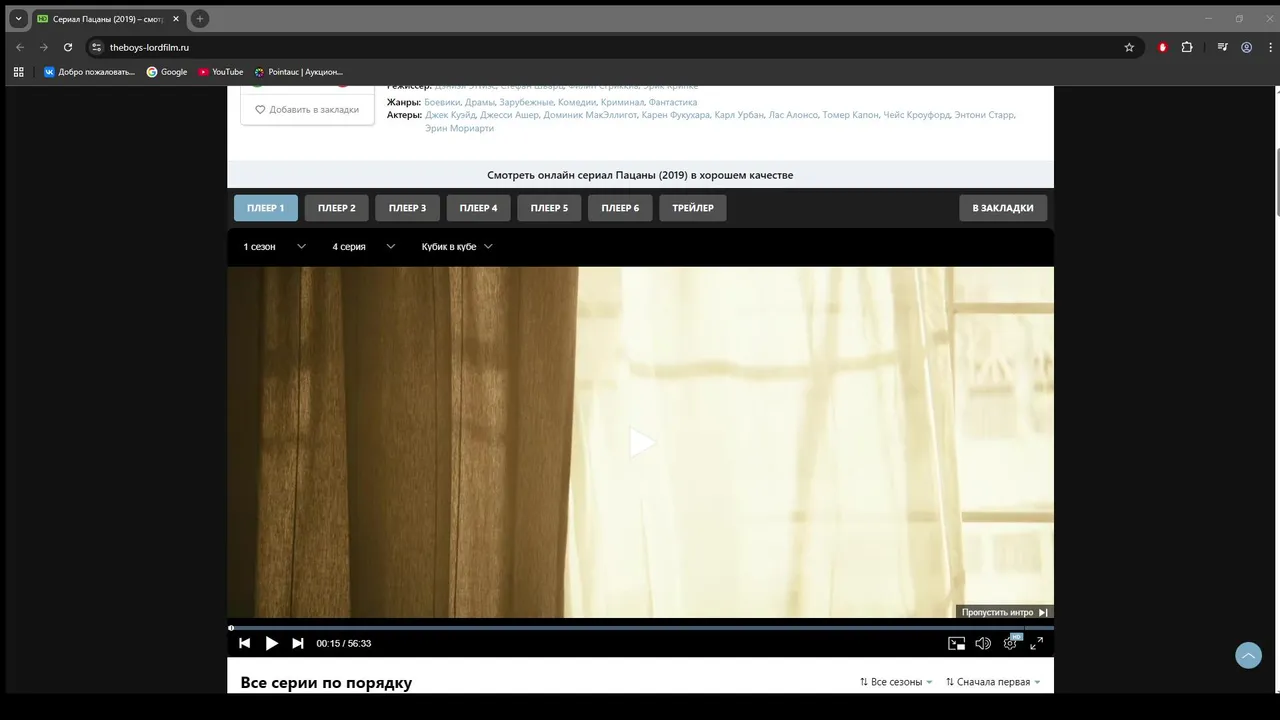Switch to ПЛЕЕР 6 tab
1280x720 pixels.
[620, 208]
